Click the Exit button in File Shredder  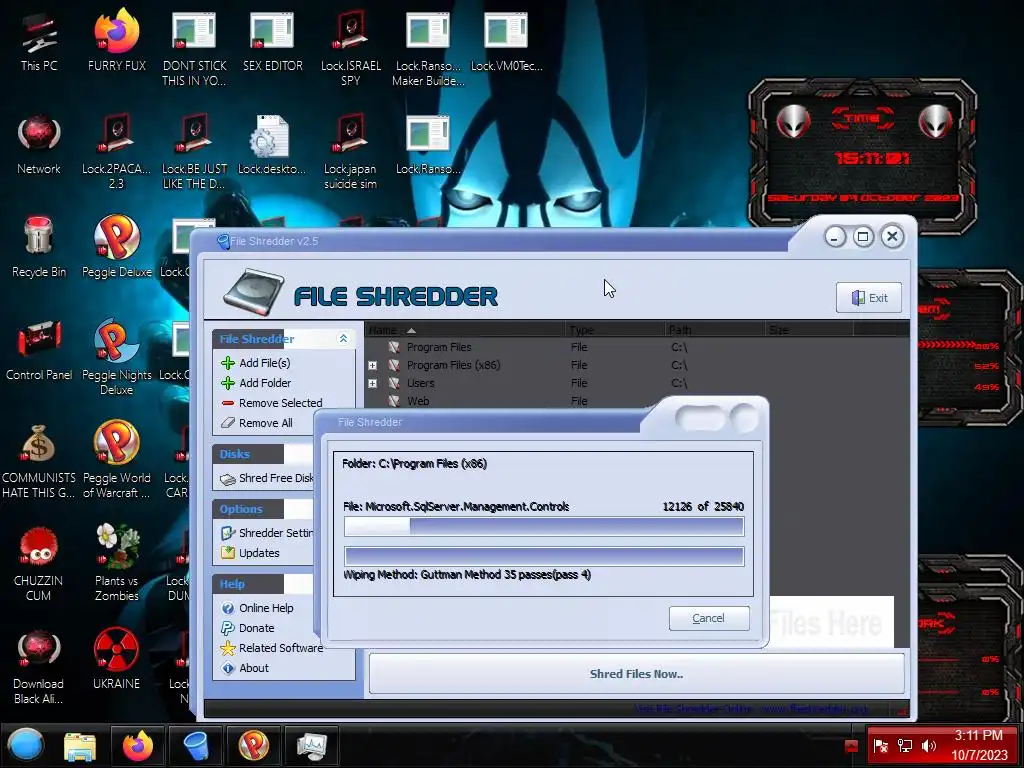click(869, 298)
